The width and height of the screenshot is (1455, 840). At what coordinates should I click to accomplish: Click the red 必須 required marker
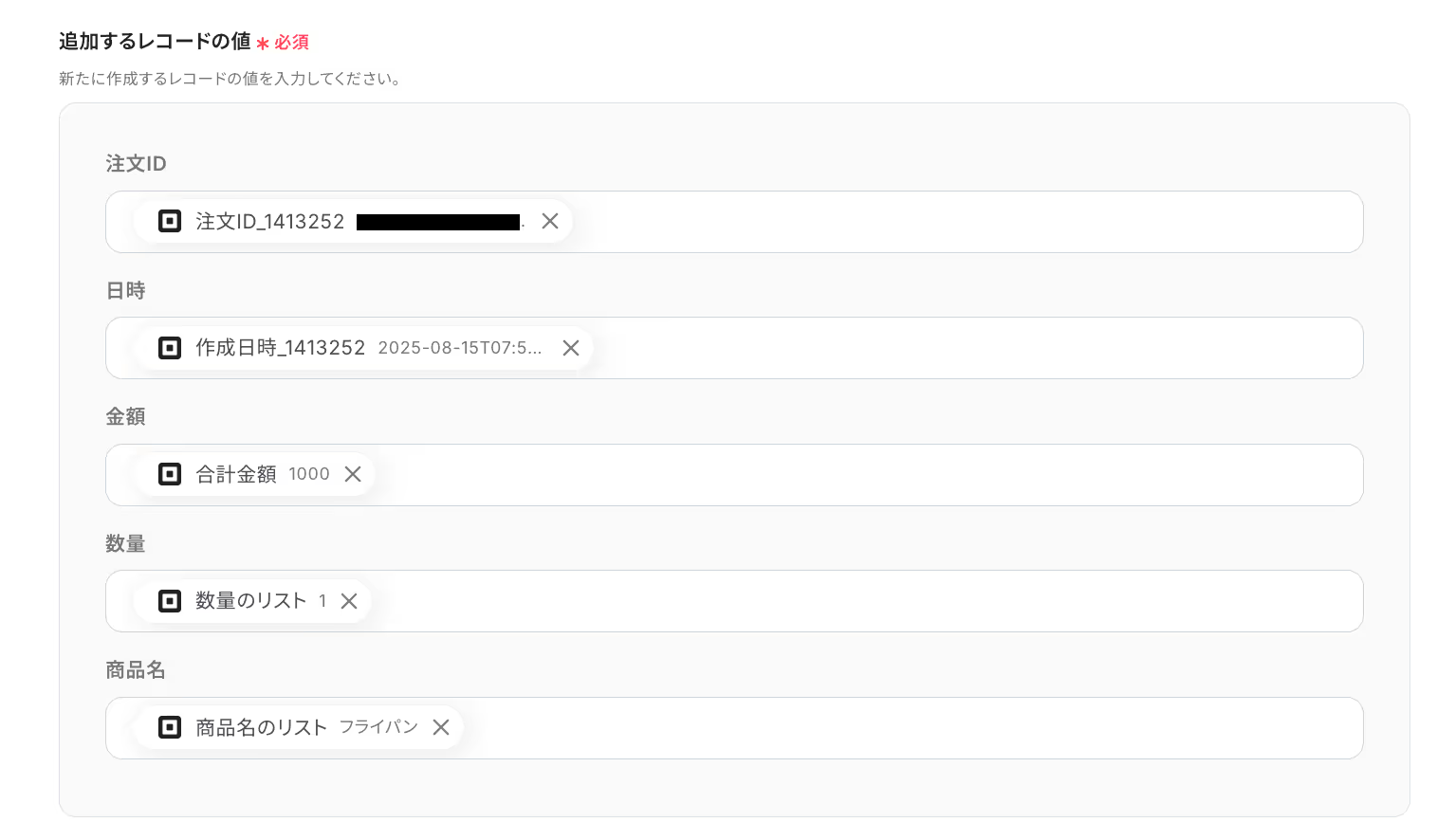click(x=291, y=43)
